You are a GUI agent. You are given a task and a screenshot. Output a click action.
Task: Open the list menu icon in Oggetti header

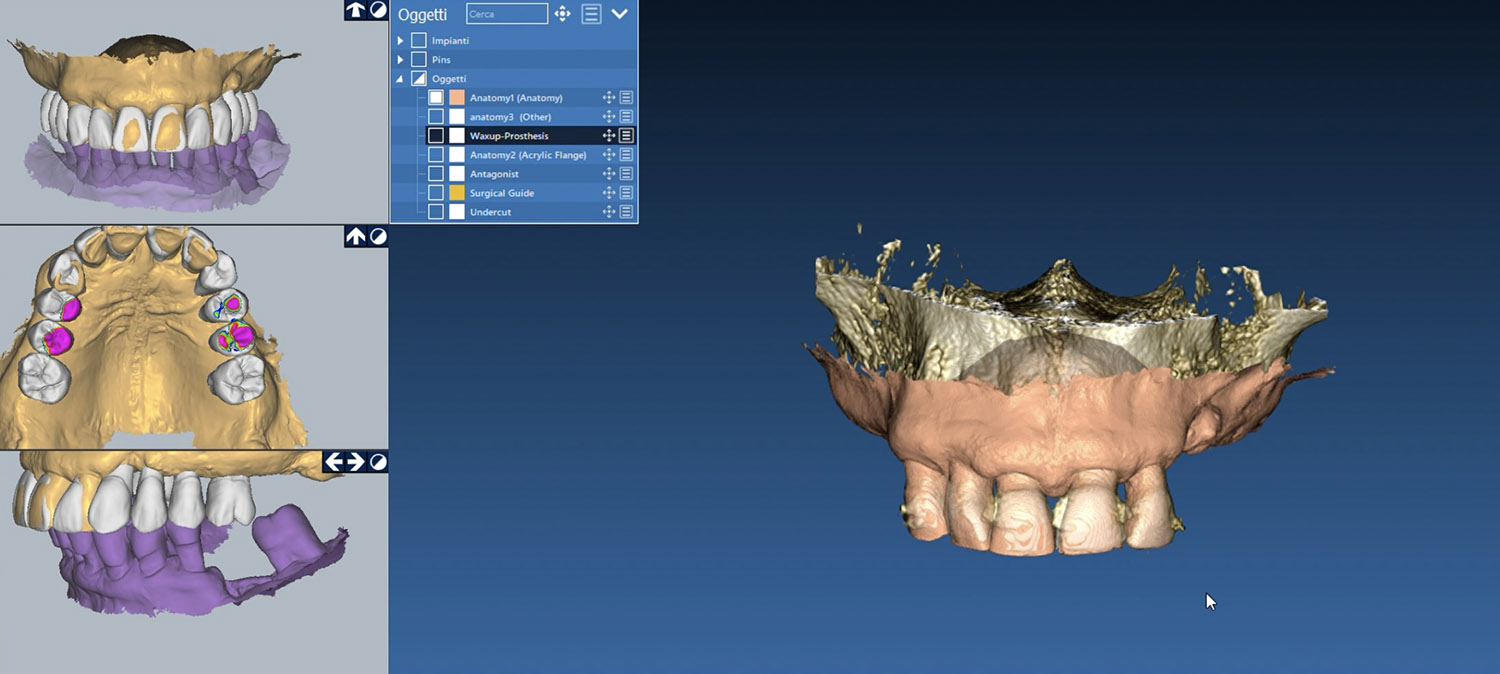pos(591,14)
